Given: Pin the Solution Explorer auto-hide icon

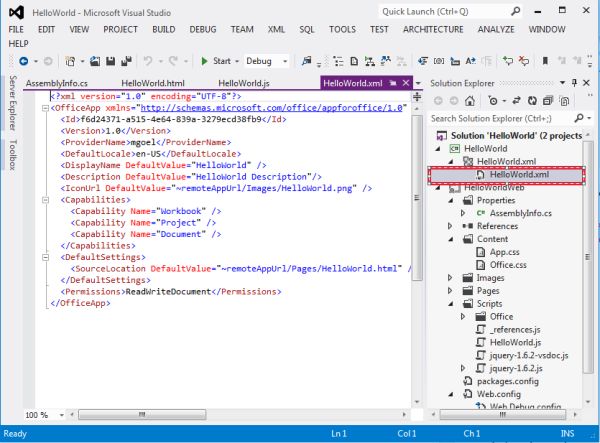Looking at the screenshot, I should pyautogui.click(x=574, y=83).
